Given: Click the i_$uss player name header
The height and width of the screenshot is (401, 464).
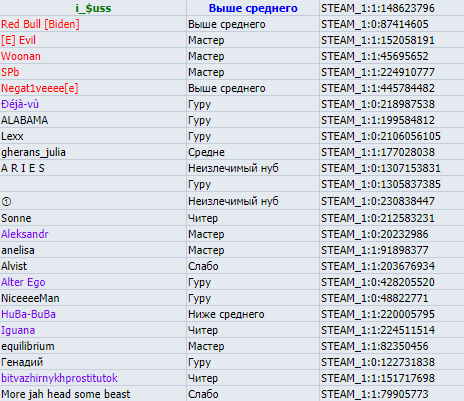Looking at the screenshot, I should tap(93, 8).
